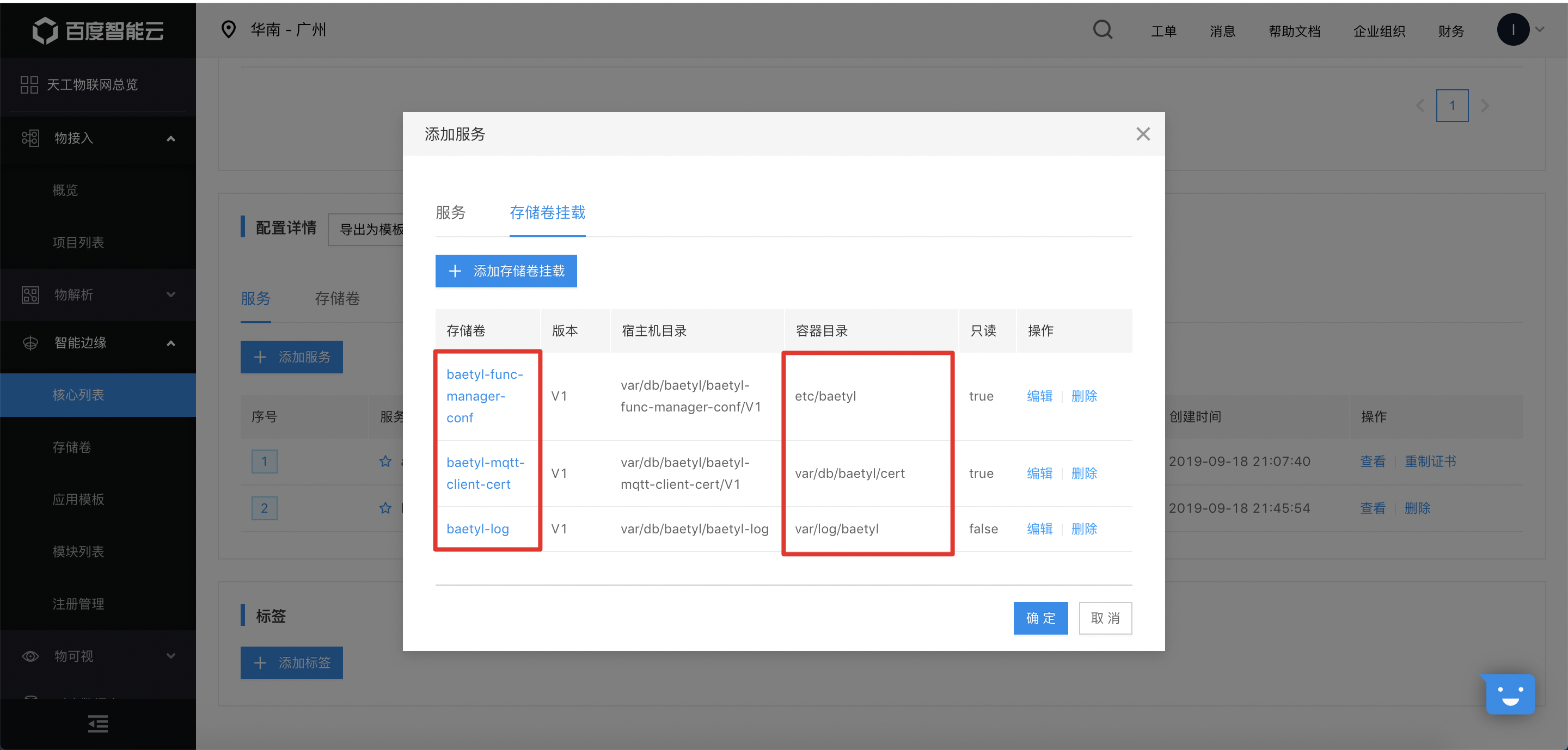Click 导出为模板 button

(x=366, y=229)
